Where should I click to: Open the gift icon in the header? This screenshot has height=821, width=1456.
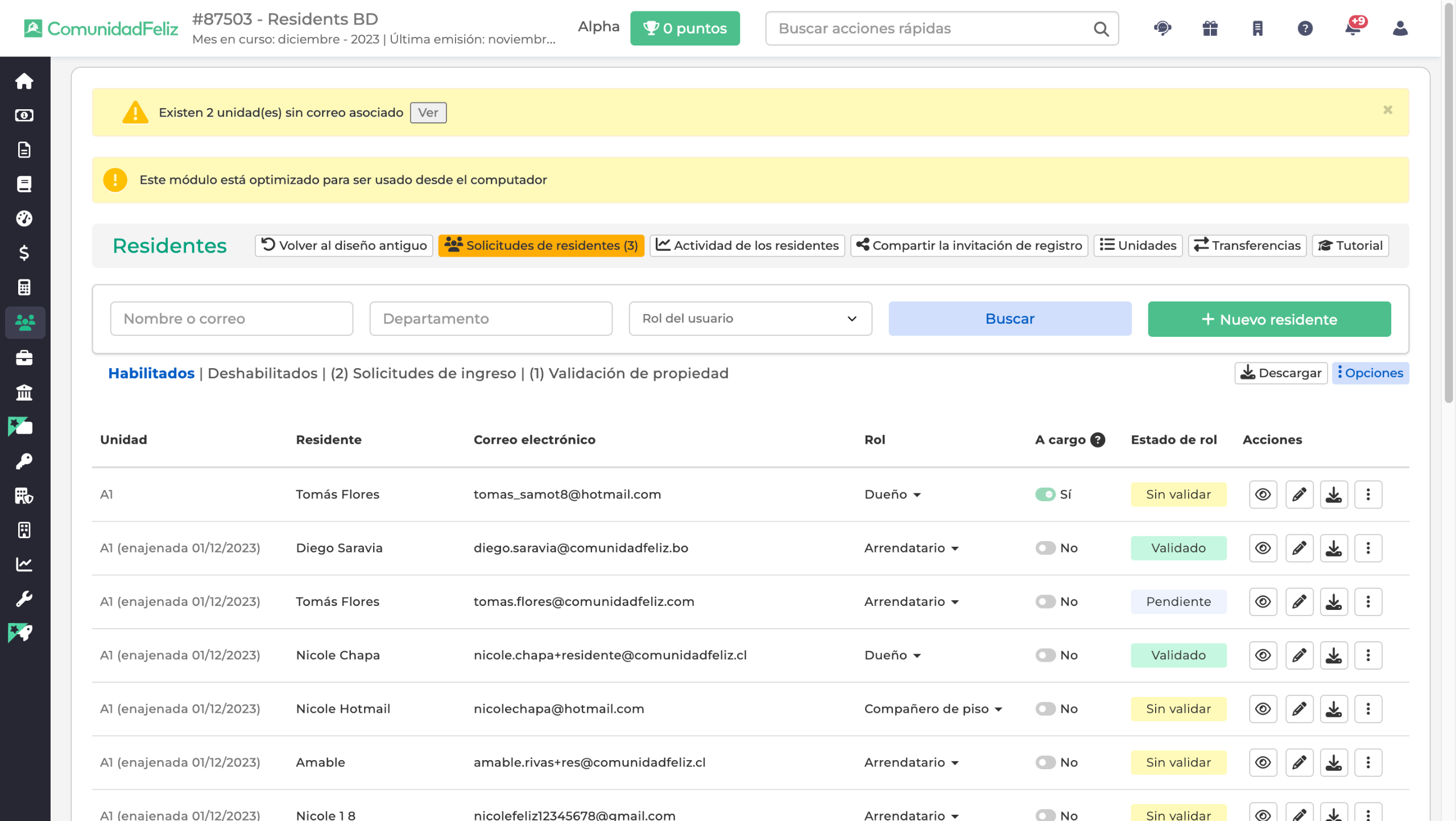[1210, 28]
